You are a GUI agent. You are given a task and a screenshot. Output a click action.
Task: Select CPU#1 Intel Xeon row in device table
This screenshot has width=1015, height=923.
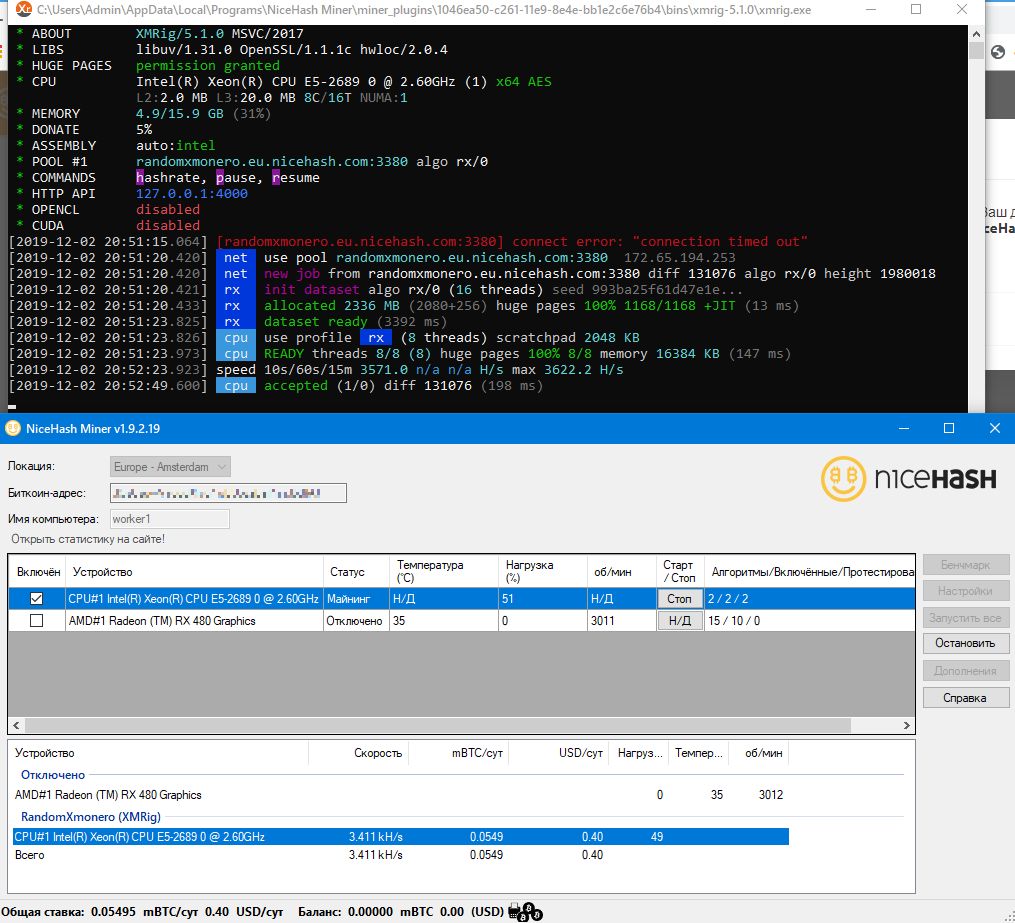click(462, 599)
